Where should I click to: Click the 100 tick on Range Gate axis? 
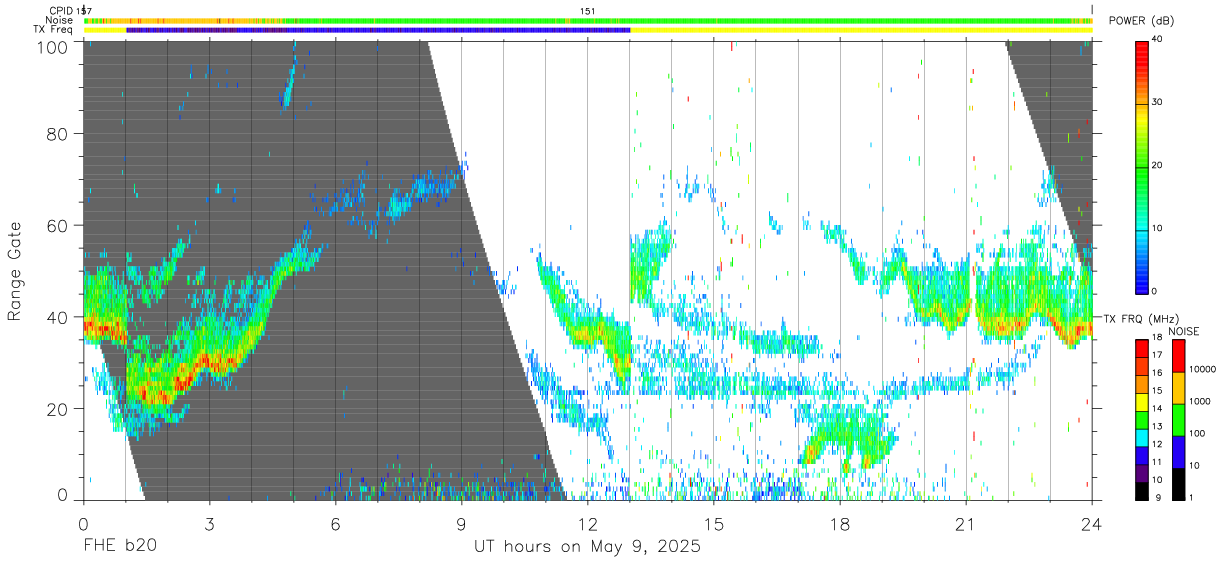[53, 47]
